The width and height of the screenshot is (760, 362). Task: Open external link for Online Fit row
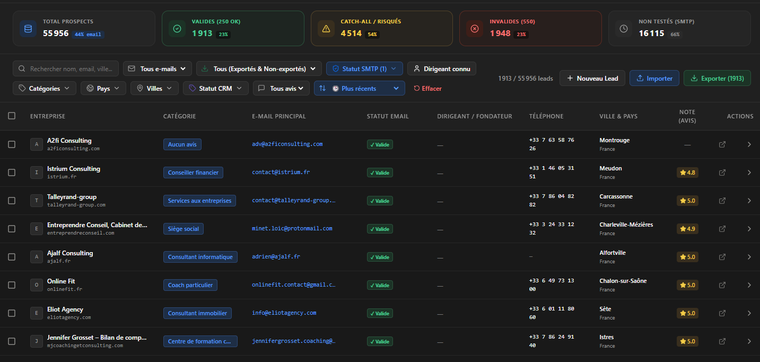coord(722,285)
